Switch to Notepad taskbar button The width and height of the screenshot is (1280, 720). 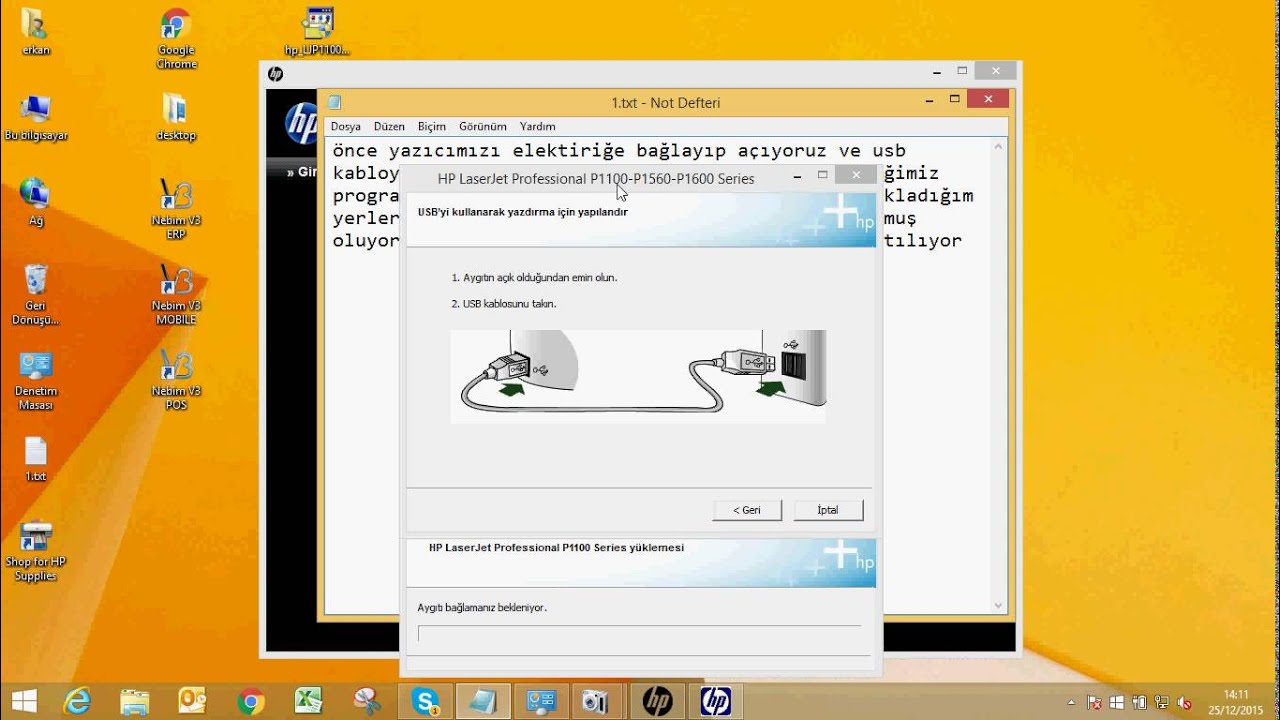(x=483, y=701)
